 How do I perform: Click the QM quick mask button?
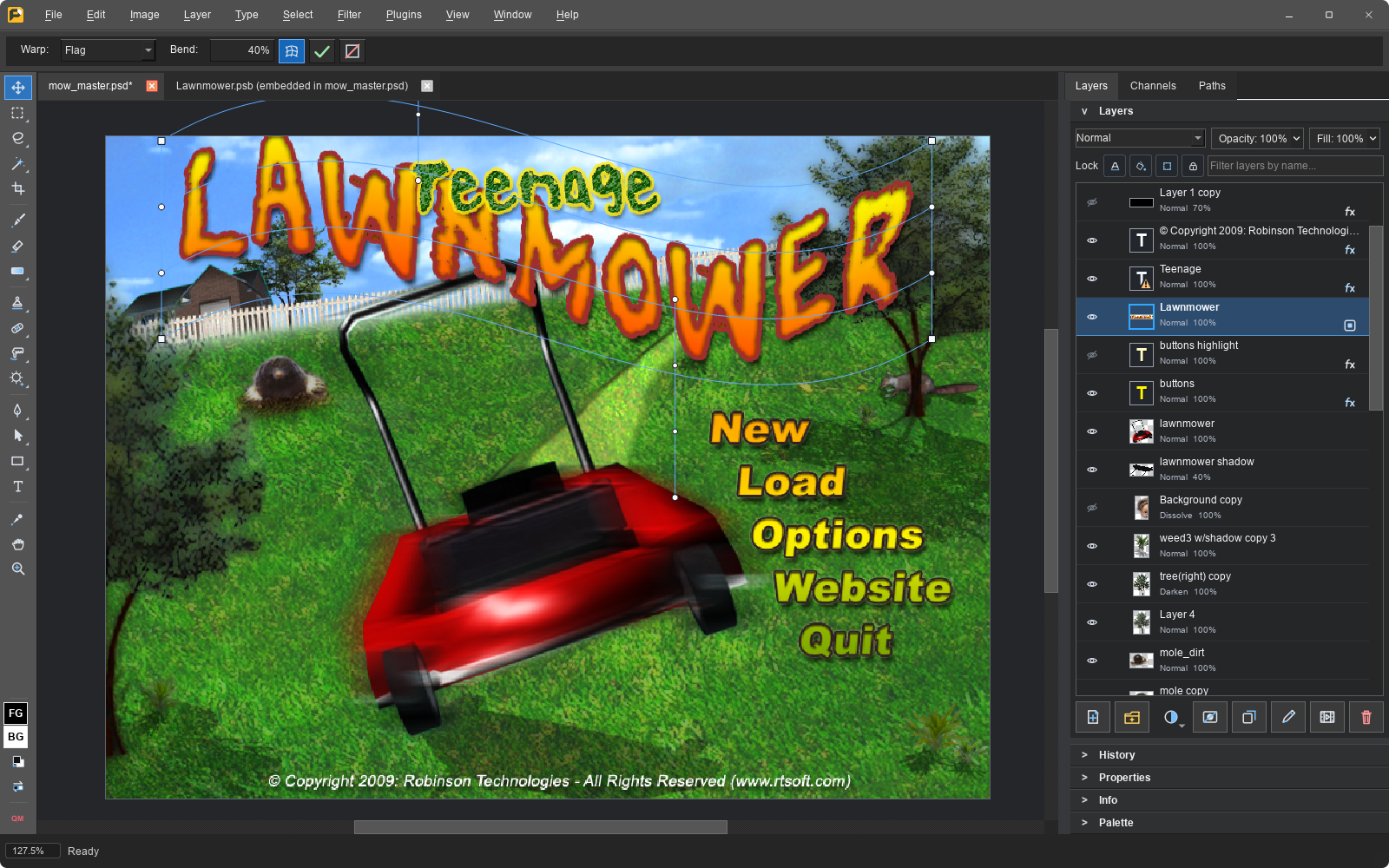17,819
